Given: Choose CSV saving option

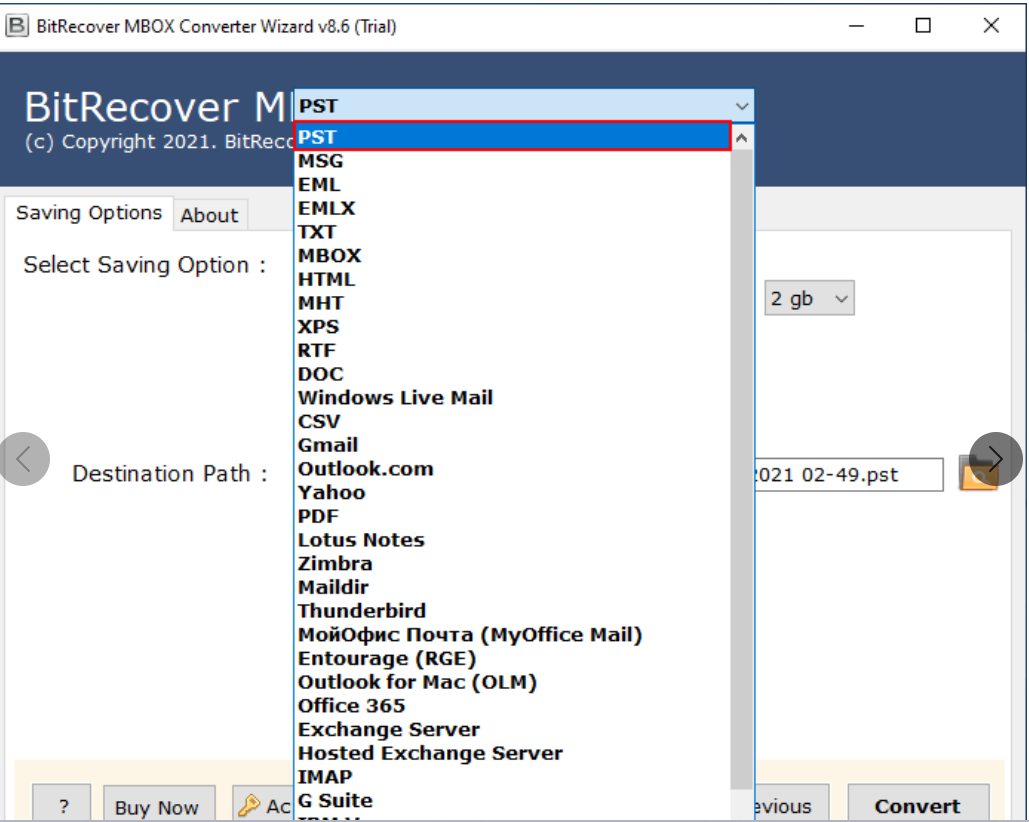Looking at the screenshot, I should pos(513,421).
